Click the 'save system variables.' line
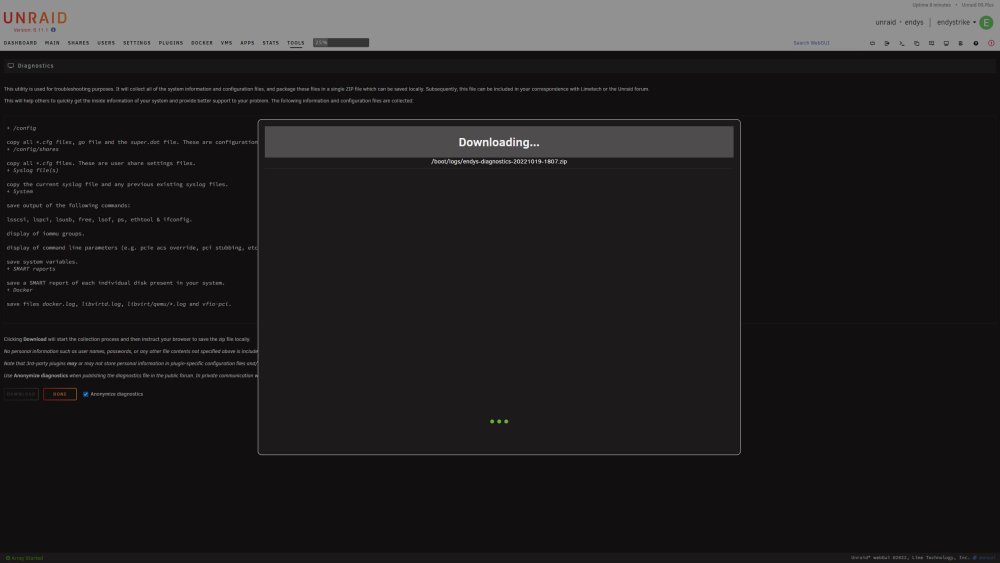This screenshot has height=563, width=1000. (x=42, y=261)
